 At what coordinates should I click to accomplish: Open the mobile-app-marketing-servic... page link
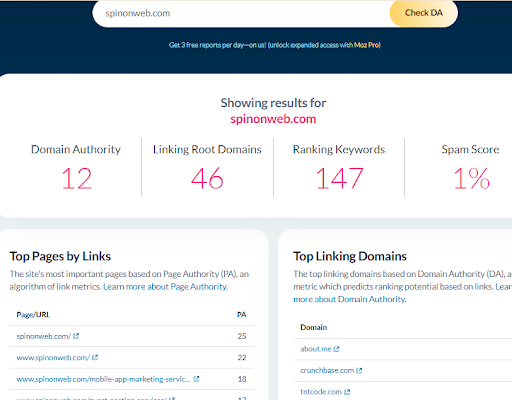pyautogui.click(x=103, y=379)
